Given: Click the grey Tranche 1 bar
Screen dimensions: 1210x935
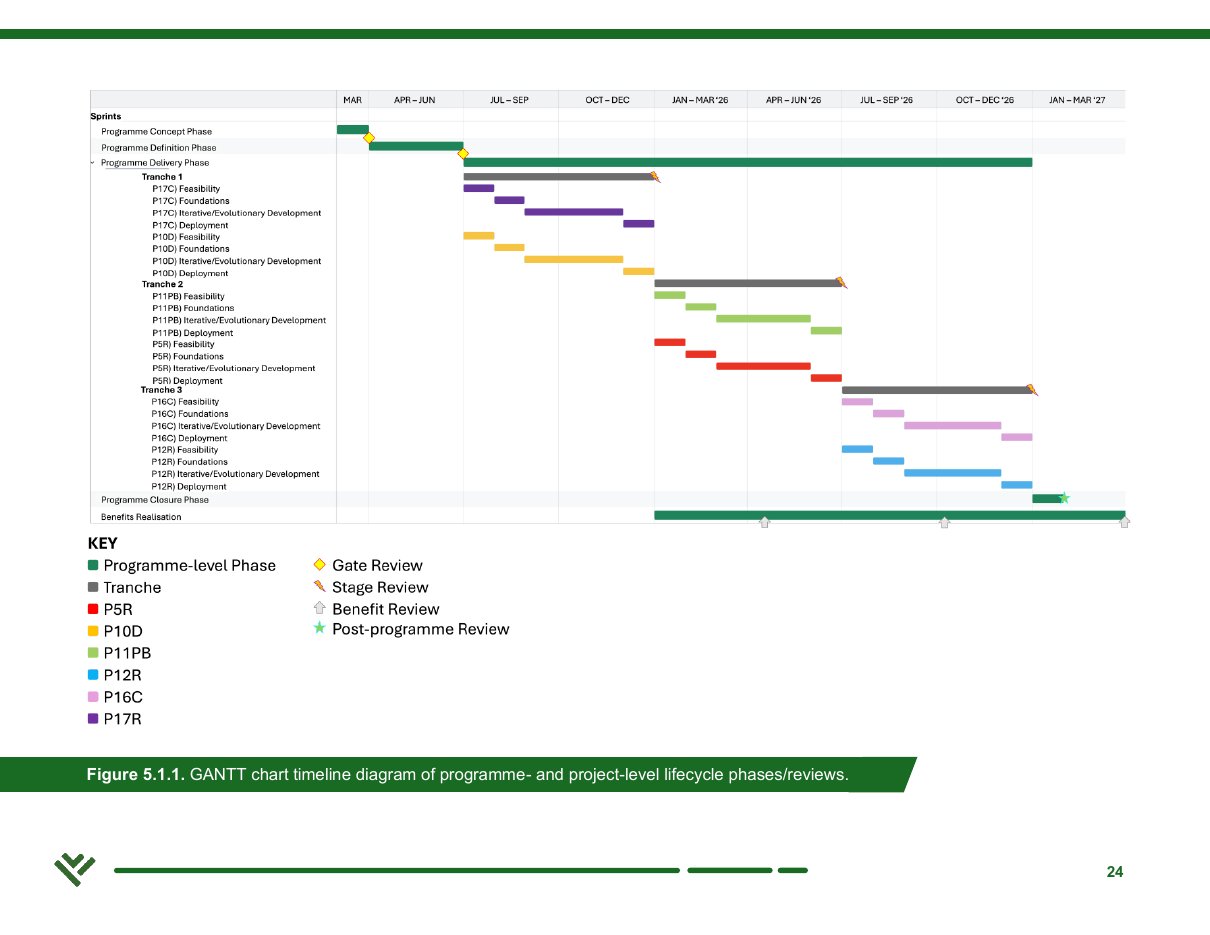Looking at the screenshot, I should pyautogui.click(x=558, y=177).
